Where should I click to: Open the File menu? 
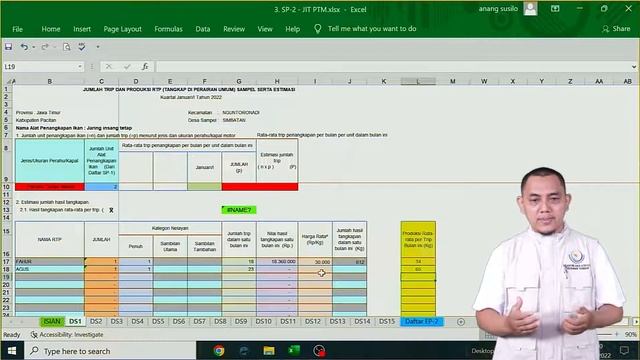[x=17, y=29]
